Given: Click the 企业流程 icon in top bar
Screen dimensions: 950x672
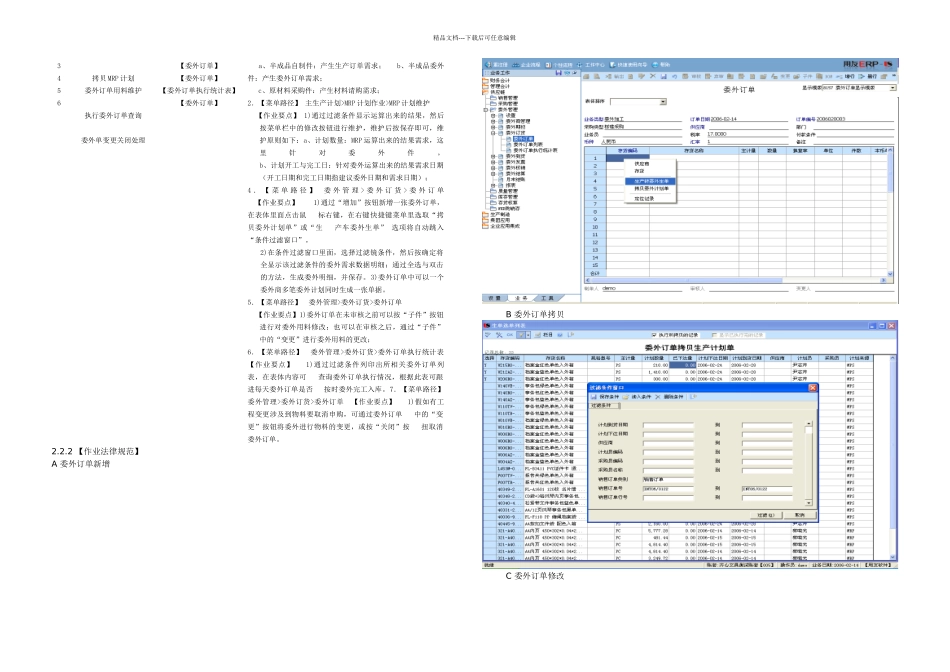Looking at the screenshot, I should click(x=516, y=64).
